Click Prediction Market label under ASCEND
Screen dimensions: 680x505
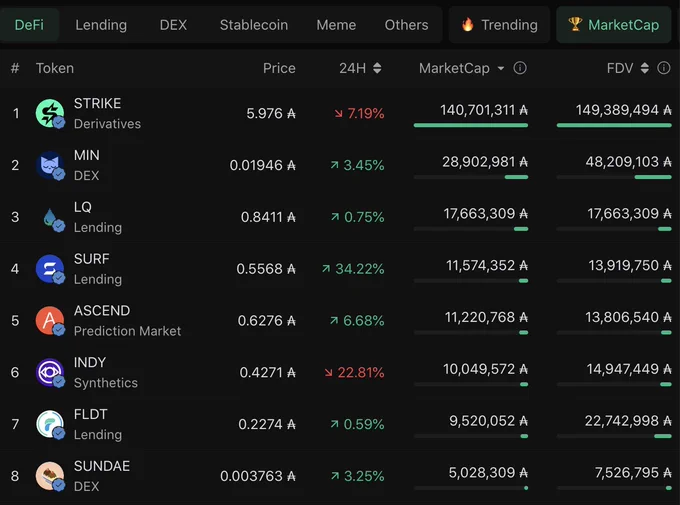pyautogui.click(x=128, y=331)
